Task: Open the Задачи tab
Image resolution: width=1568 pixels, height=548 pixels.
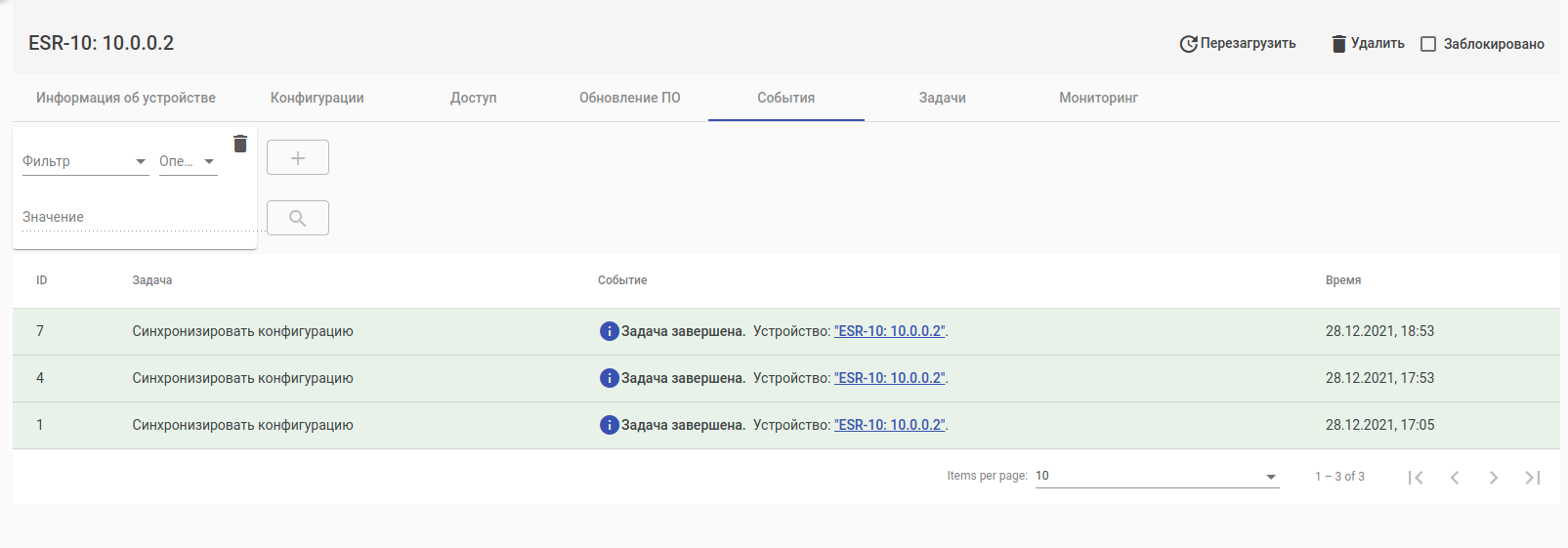Action: click(x=942, y=98)
